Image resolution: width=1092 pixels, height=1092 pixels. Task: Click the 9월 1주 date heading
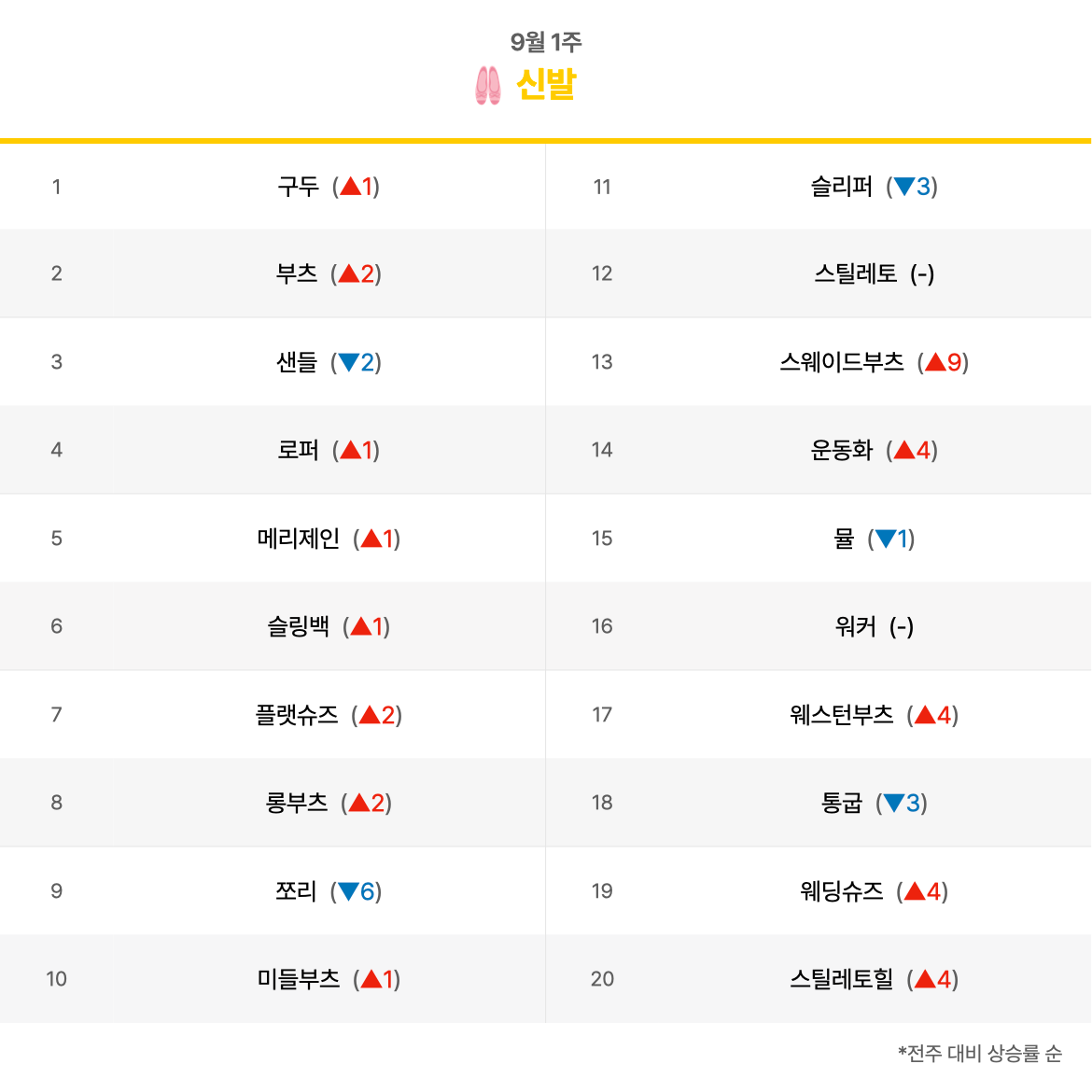coord(546,42)
